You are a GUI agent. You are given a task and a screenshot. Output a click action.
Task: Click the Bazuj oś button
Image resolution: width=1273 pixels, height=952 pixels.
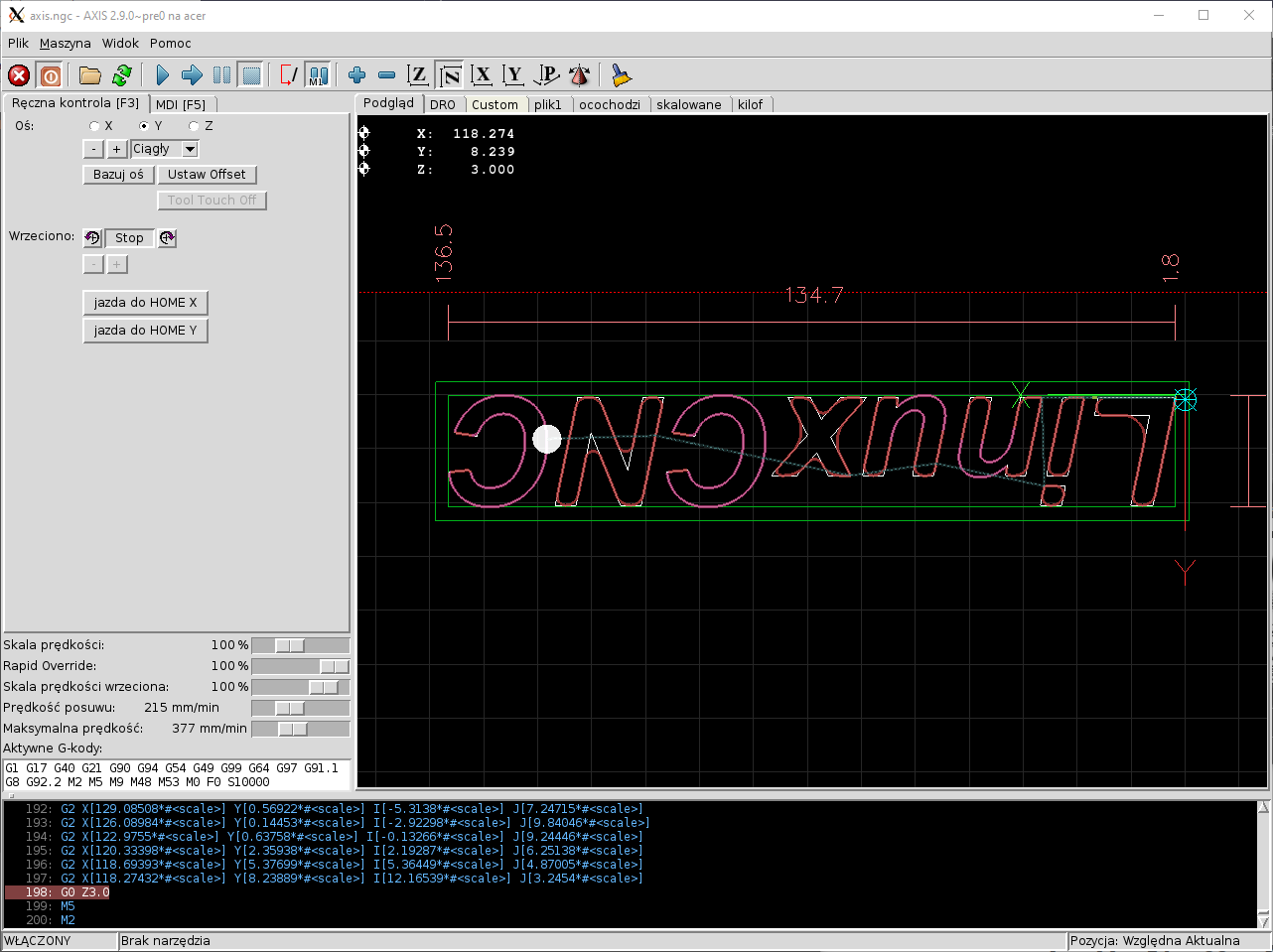118,175
